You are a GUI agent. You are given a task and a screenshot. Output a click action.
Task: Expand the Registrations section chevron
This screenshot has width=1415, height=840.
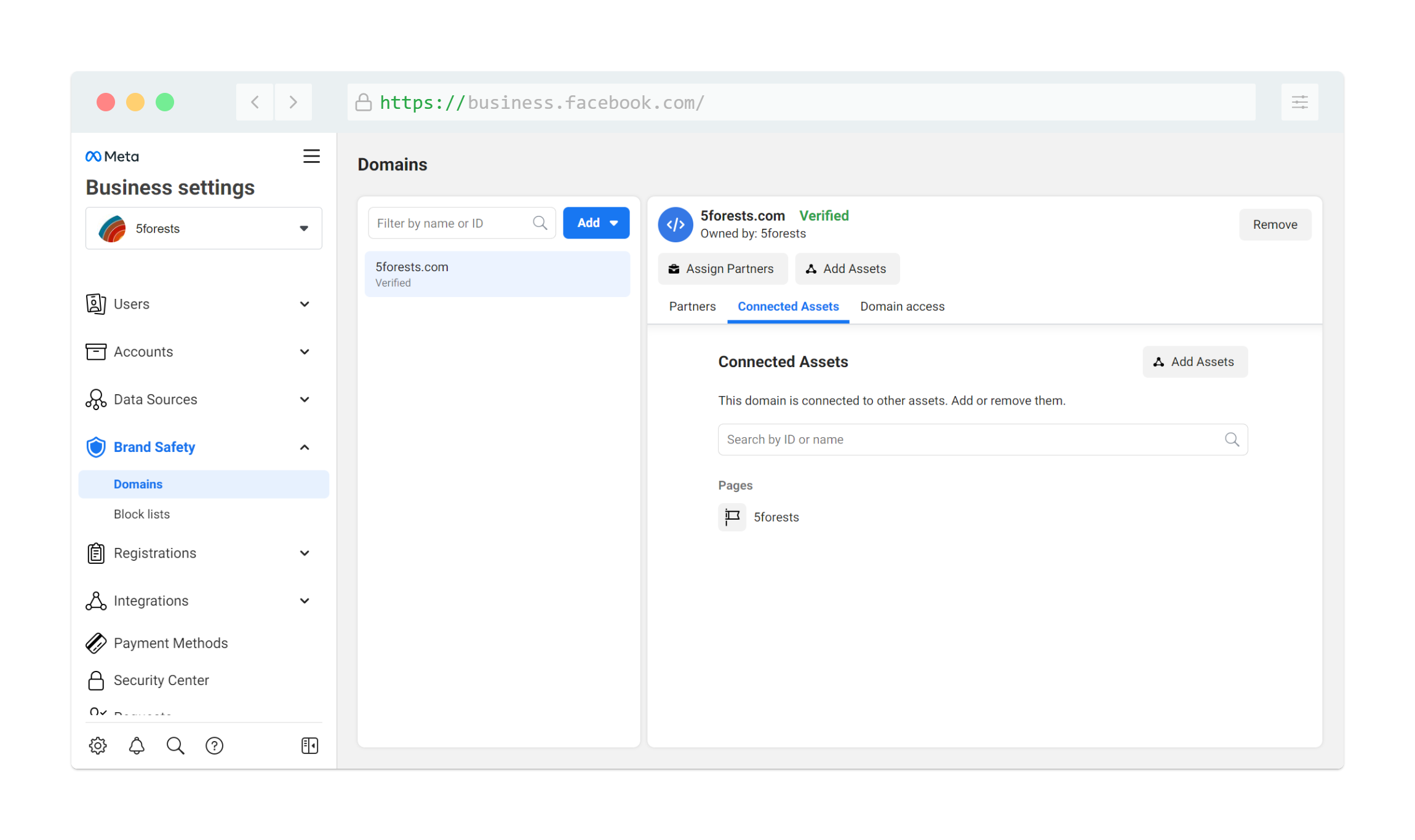pos(305,553)
